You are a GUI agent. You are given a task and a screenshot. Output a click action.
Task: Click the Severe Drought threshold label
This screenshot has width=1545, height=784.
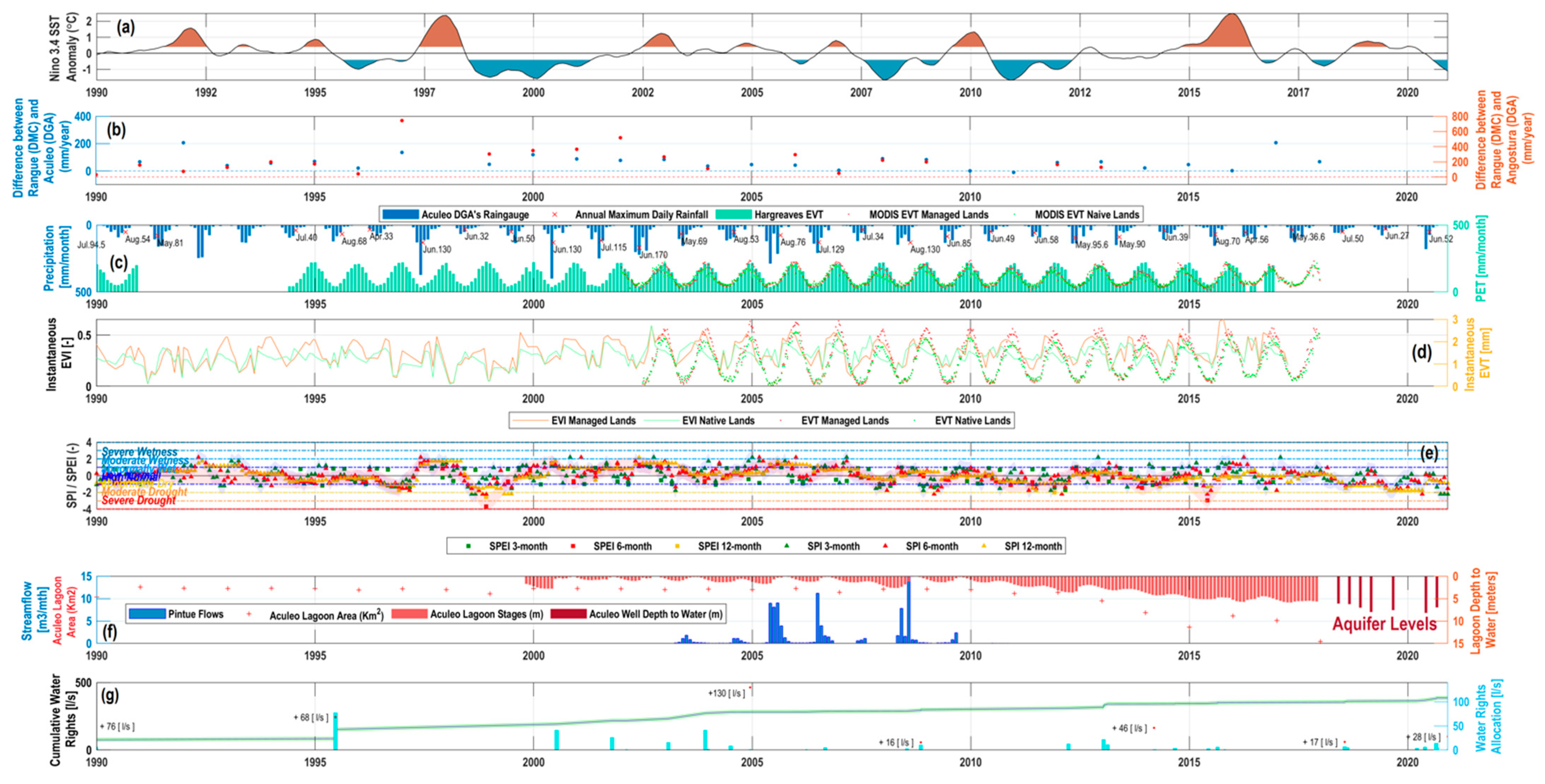pyautogui.click(x=139, y=500)
